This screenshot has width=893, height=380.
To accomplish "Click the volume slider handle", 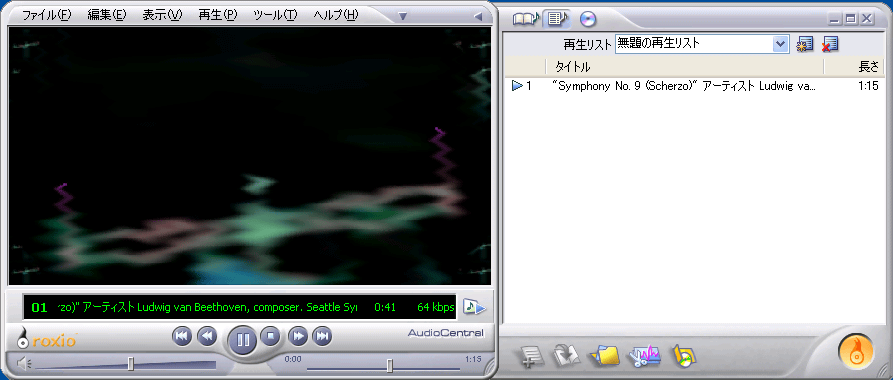I will tap(131, 363).
